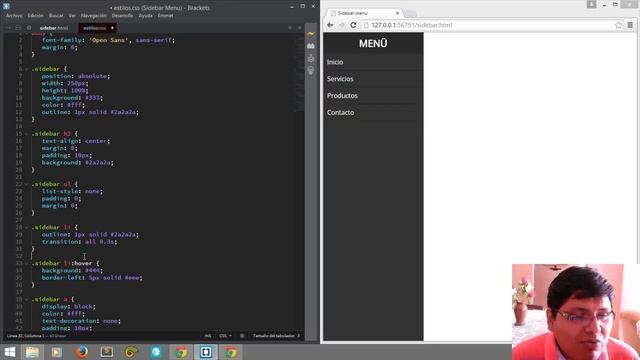Click the Servicios link in the sidebar menu
Screen dimensions: 640x360
(x=340, y=79)
